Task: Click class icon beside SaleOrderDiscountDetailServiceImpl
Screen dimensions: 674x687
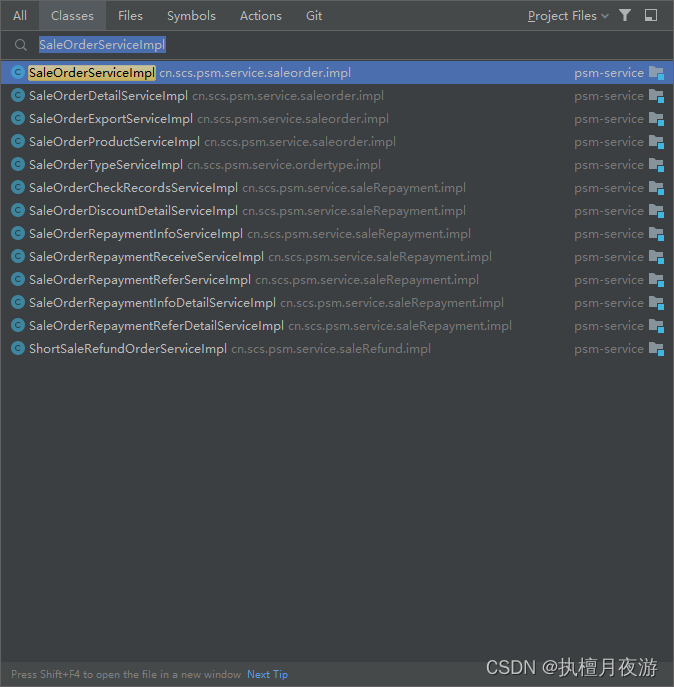Action: 18,210
